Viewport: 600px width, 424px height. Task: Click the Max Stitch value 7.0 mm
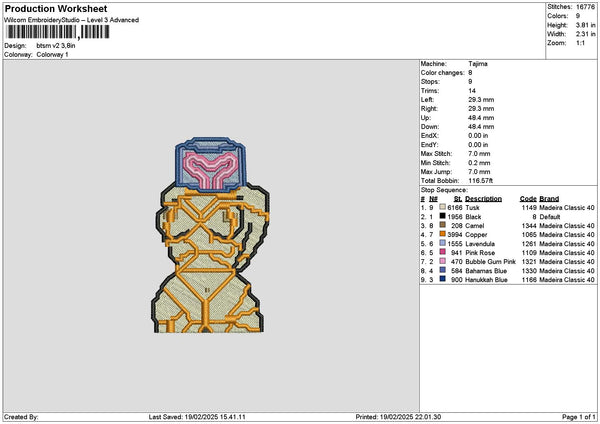tap(479, 154)
